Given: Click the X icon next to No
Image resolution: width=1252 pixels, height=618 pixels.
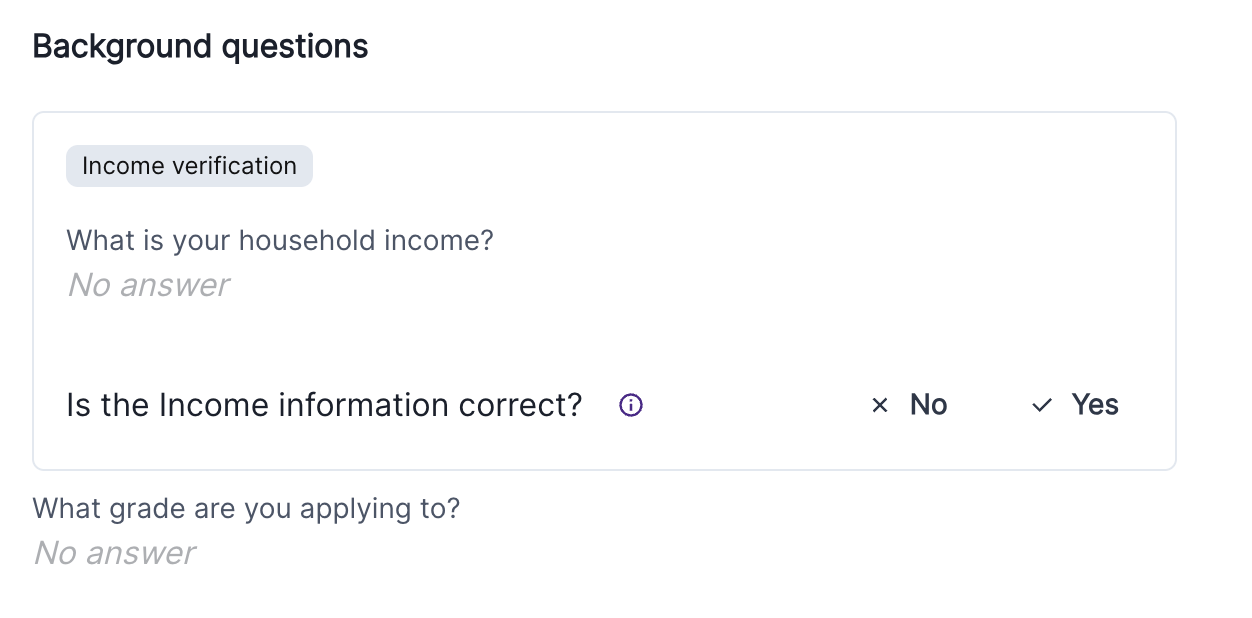Looking at the screenshot, I should pyautogui.click(x=880, y=405).
